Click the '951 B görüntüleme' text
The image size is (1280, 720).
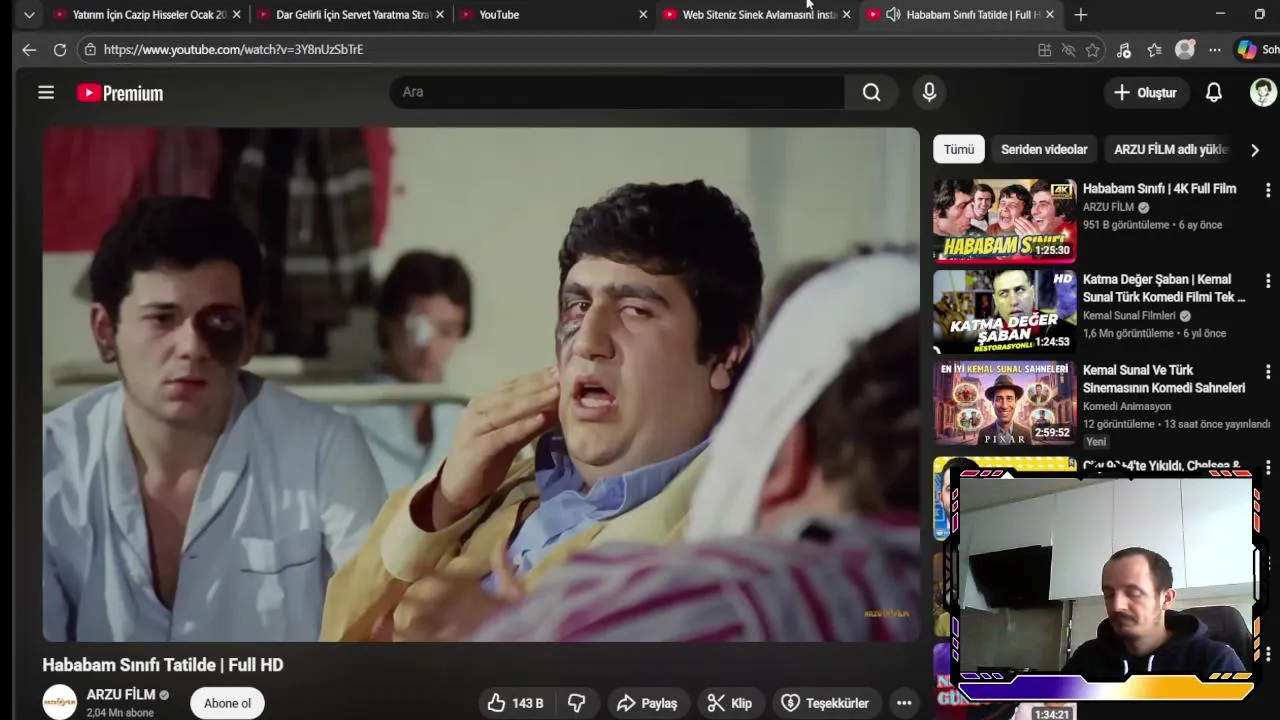(x=1126, y=225)
